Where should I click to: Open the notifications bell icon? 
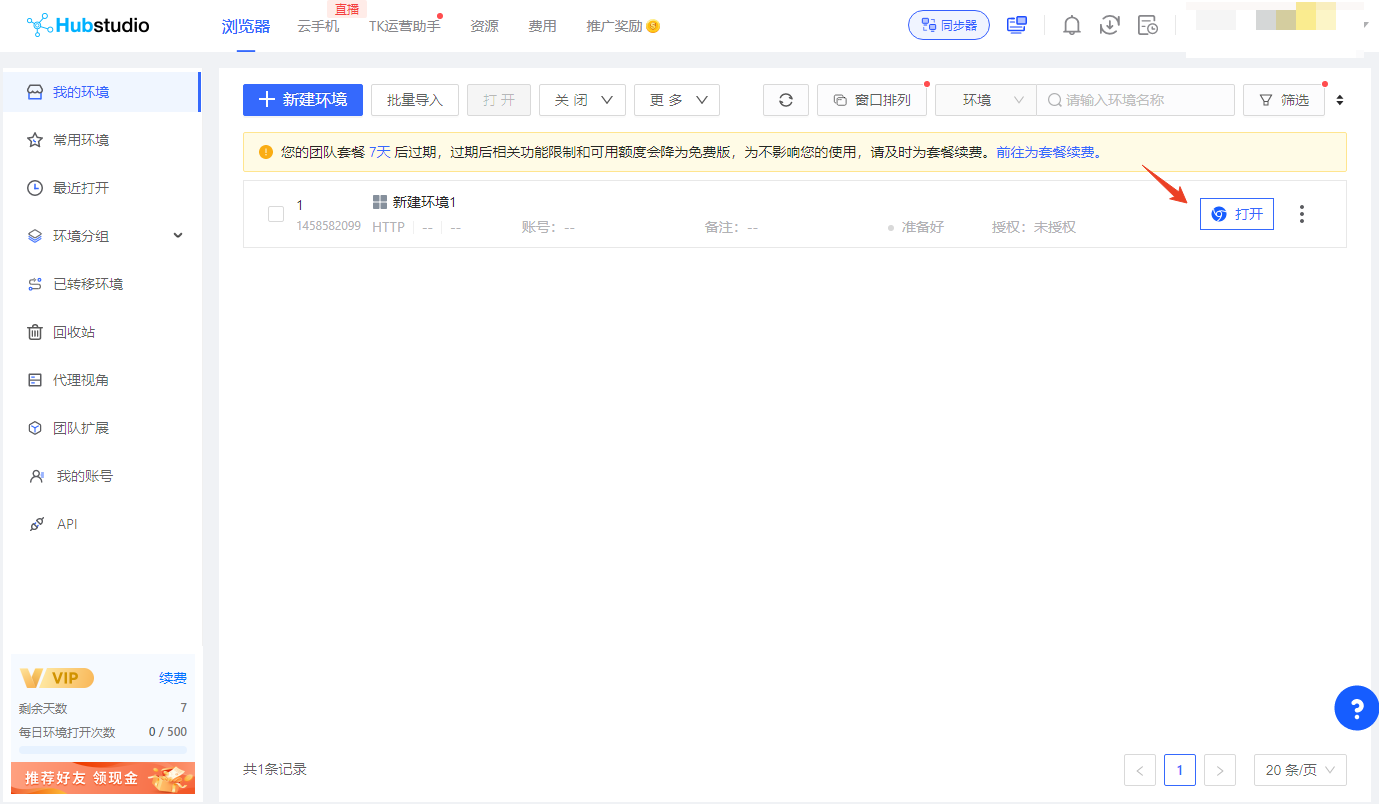(1071, 26)
